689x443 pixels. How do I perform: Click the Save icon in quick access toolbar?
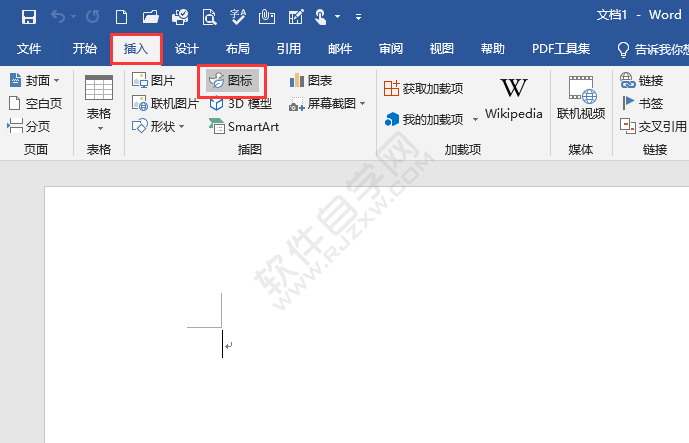[29, 17]
